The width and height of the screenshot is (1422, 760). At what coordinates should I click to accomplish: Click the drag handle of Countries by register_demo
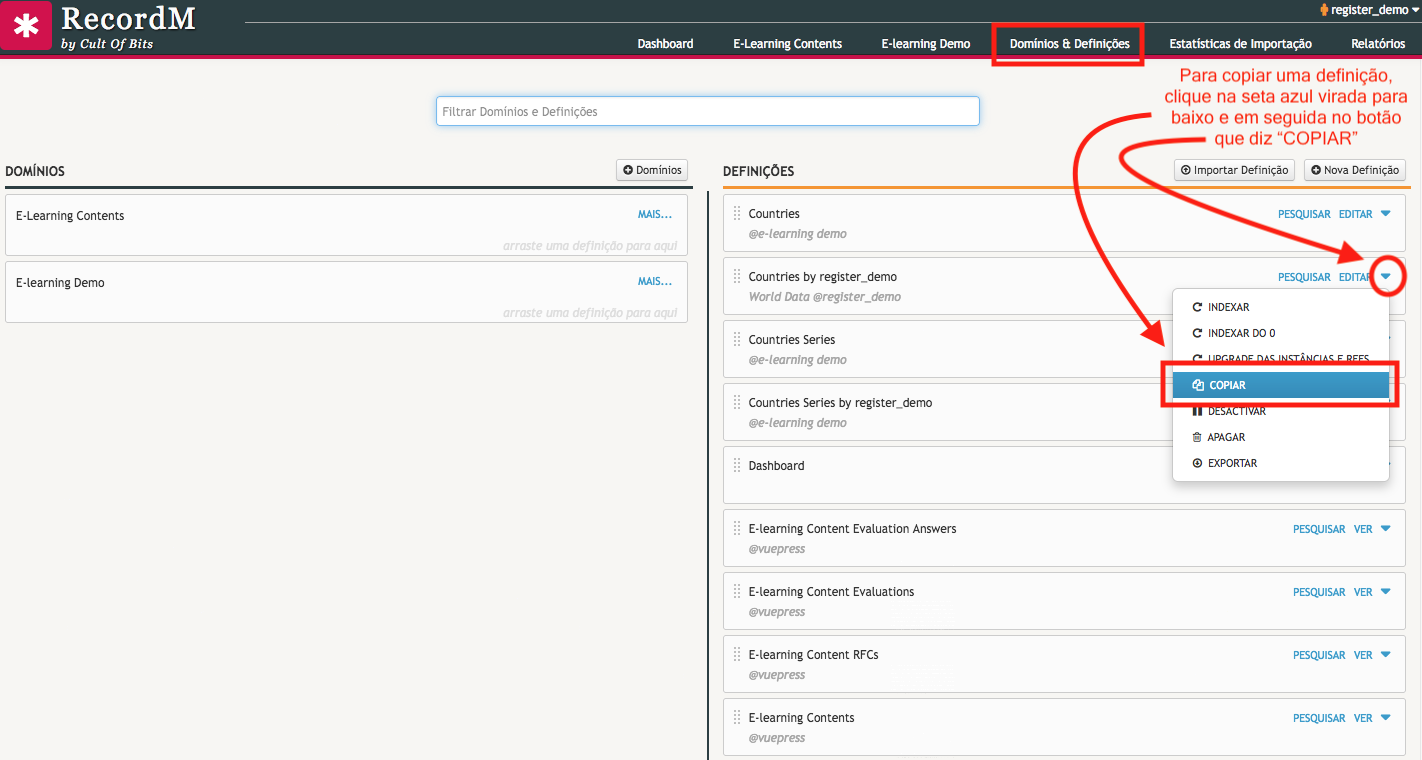[x=737, y=277]
